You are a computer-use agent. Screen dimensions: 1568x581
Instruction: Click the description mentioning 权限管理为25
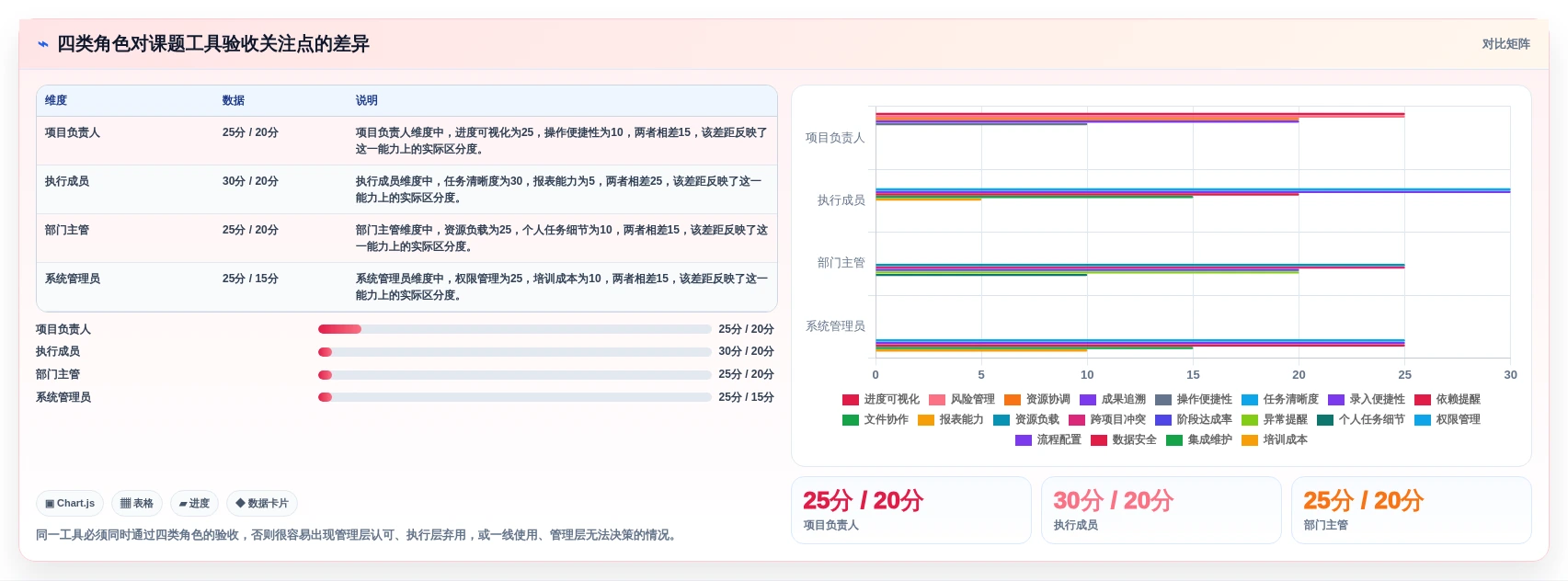pos(562,287)
